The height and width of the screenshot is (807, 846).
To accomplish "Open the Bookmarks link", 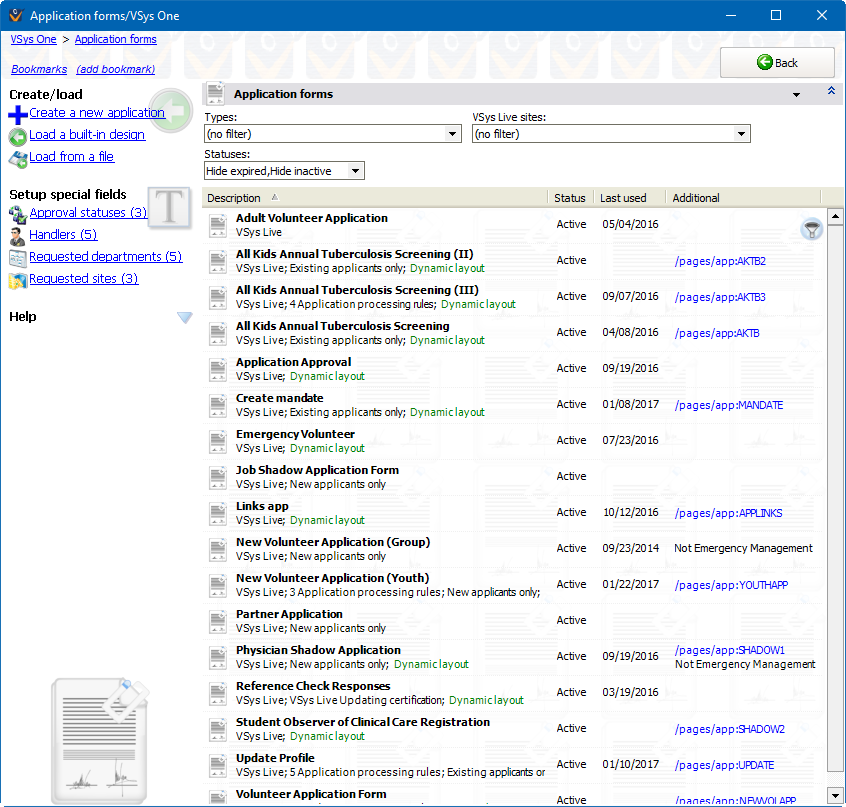I will coord(39,69).
